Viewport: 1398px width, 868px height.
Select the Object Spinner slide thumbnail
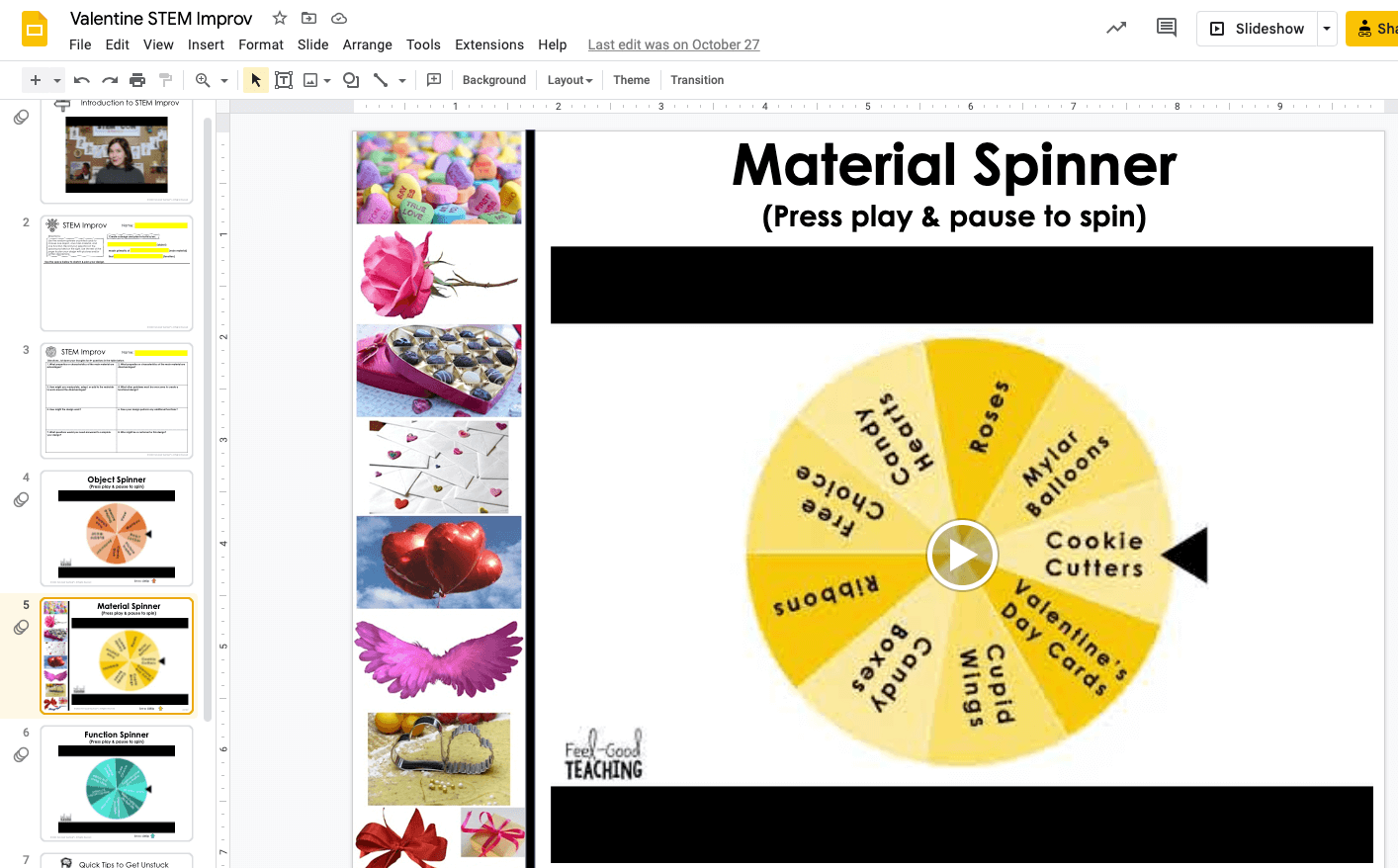[116, 528]
